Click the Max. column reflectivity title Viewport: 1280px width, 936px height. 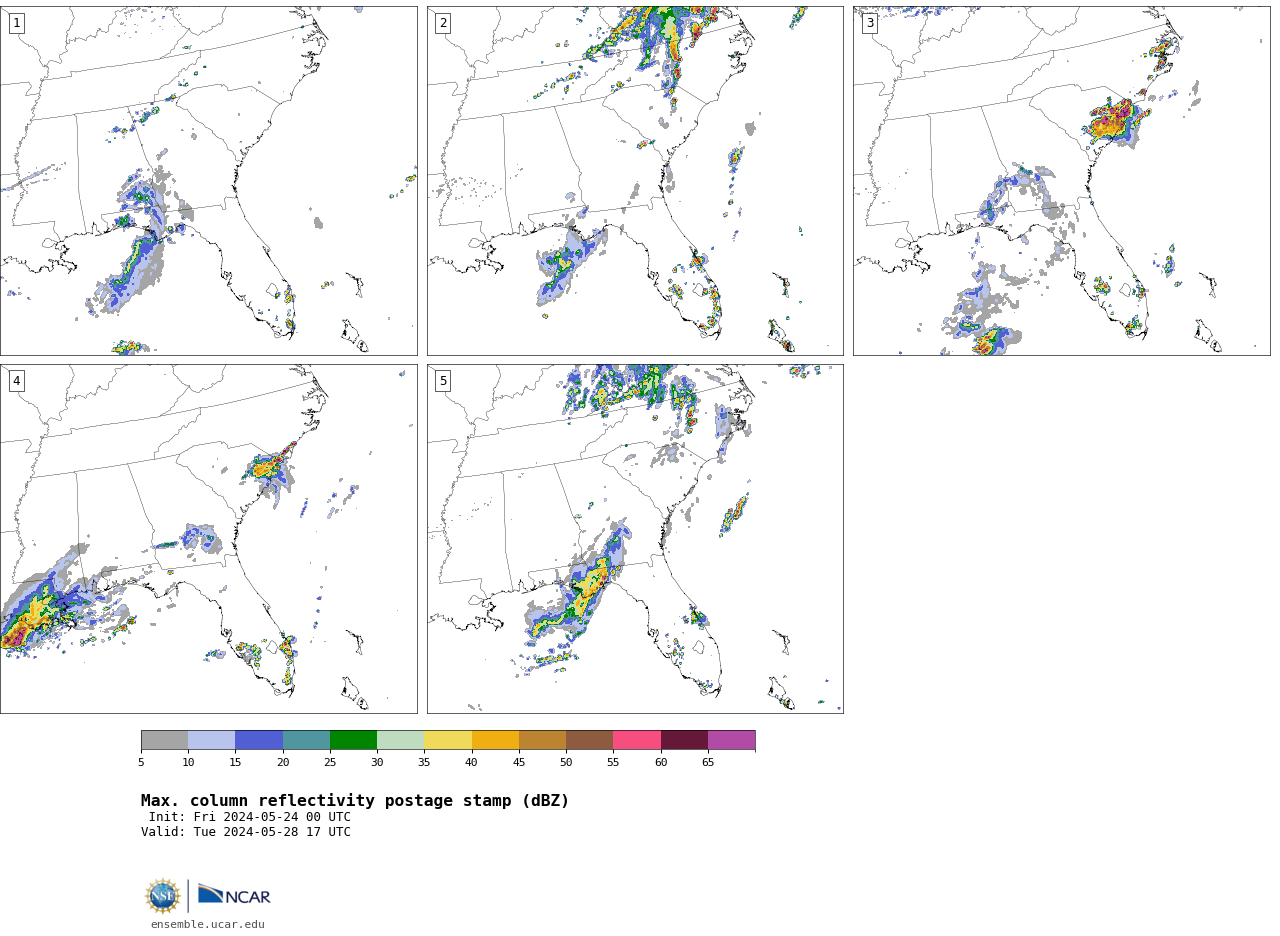point(355,801)
